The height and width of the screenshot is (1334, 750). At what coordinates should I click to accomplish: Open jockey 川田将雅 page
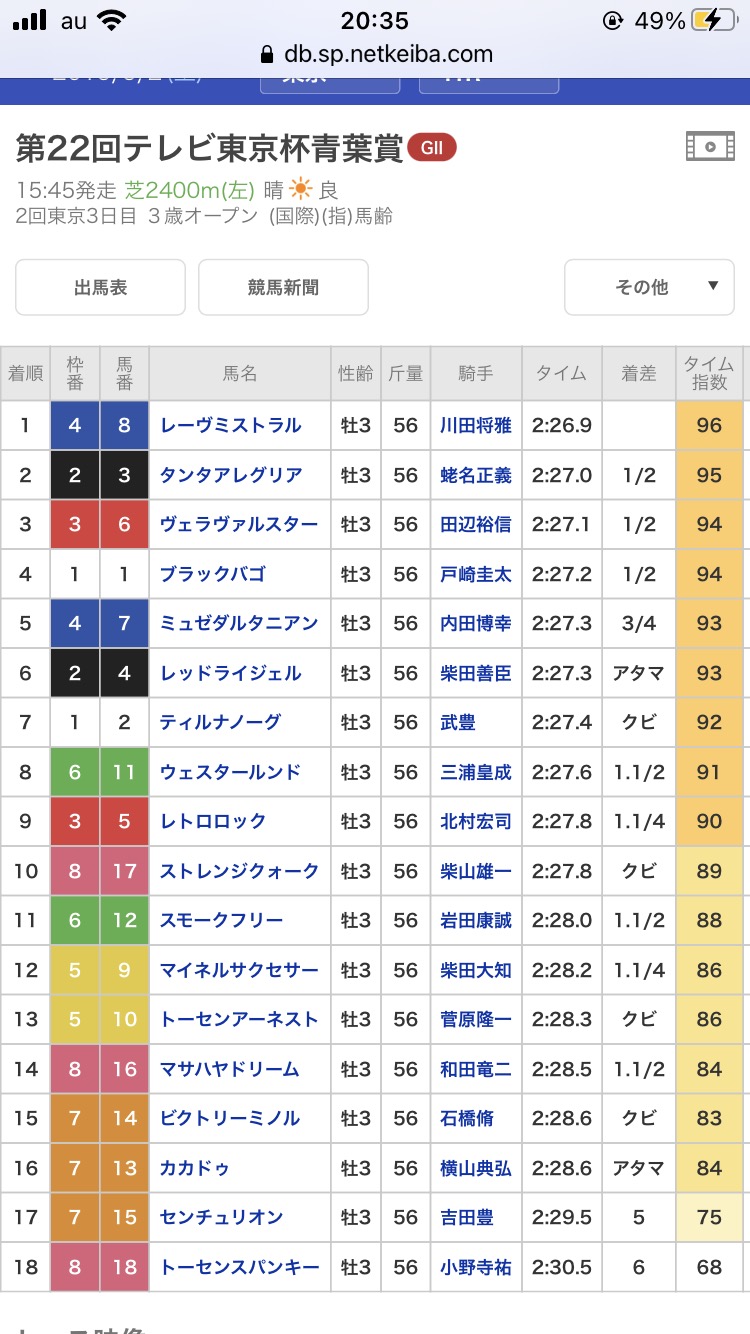(x=476, y=426)
